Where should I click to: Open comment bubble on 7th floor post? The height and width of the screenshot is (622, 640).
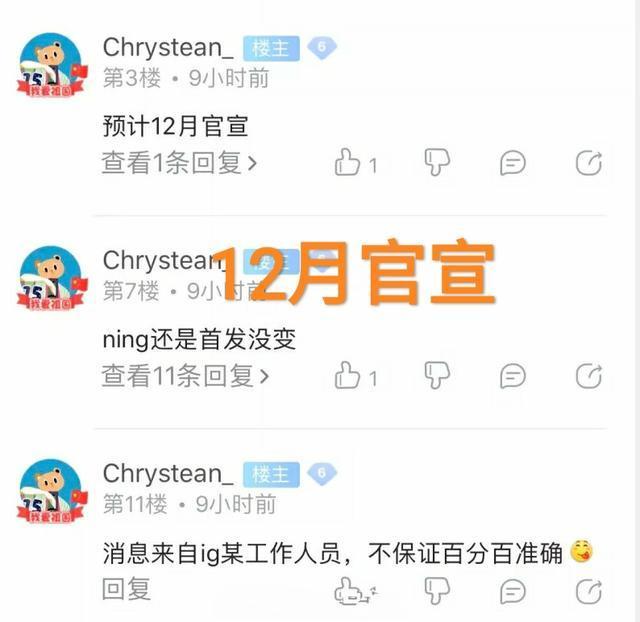(x=513, y=376)
